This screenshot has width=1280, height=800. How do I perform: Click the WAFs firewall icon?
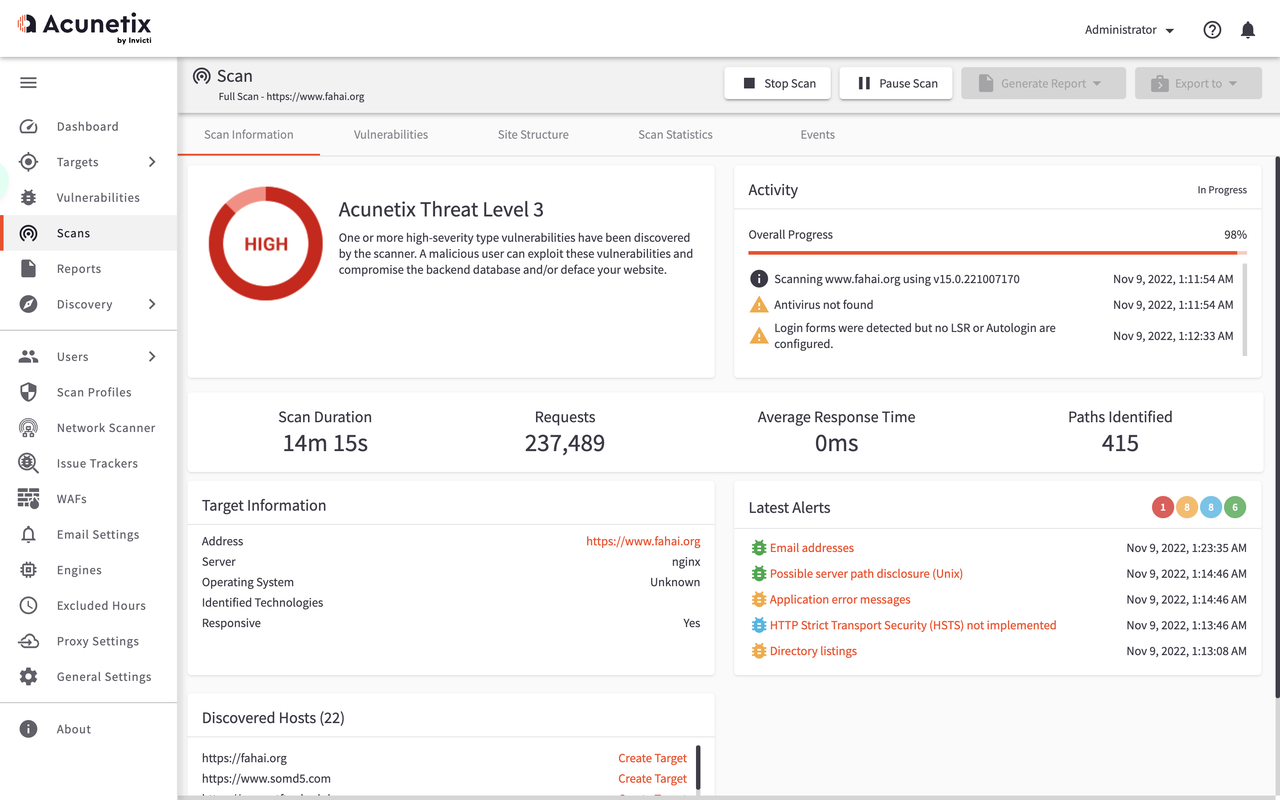click(28, 499)
